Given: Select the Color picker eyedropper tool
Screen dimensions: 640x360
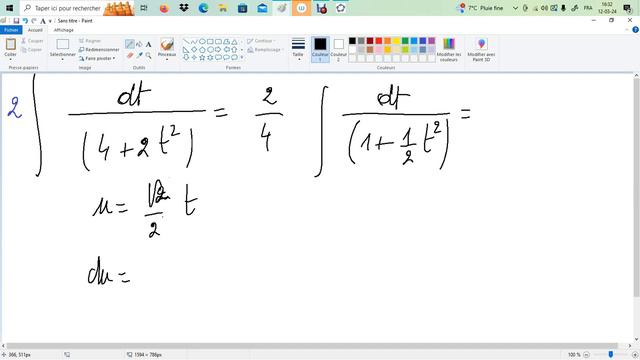Looking at the screenshot, I should coord(139,55).
